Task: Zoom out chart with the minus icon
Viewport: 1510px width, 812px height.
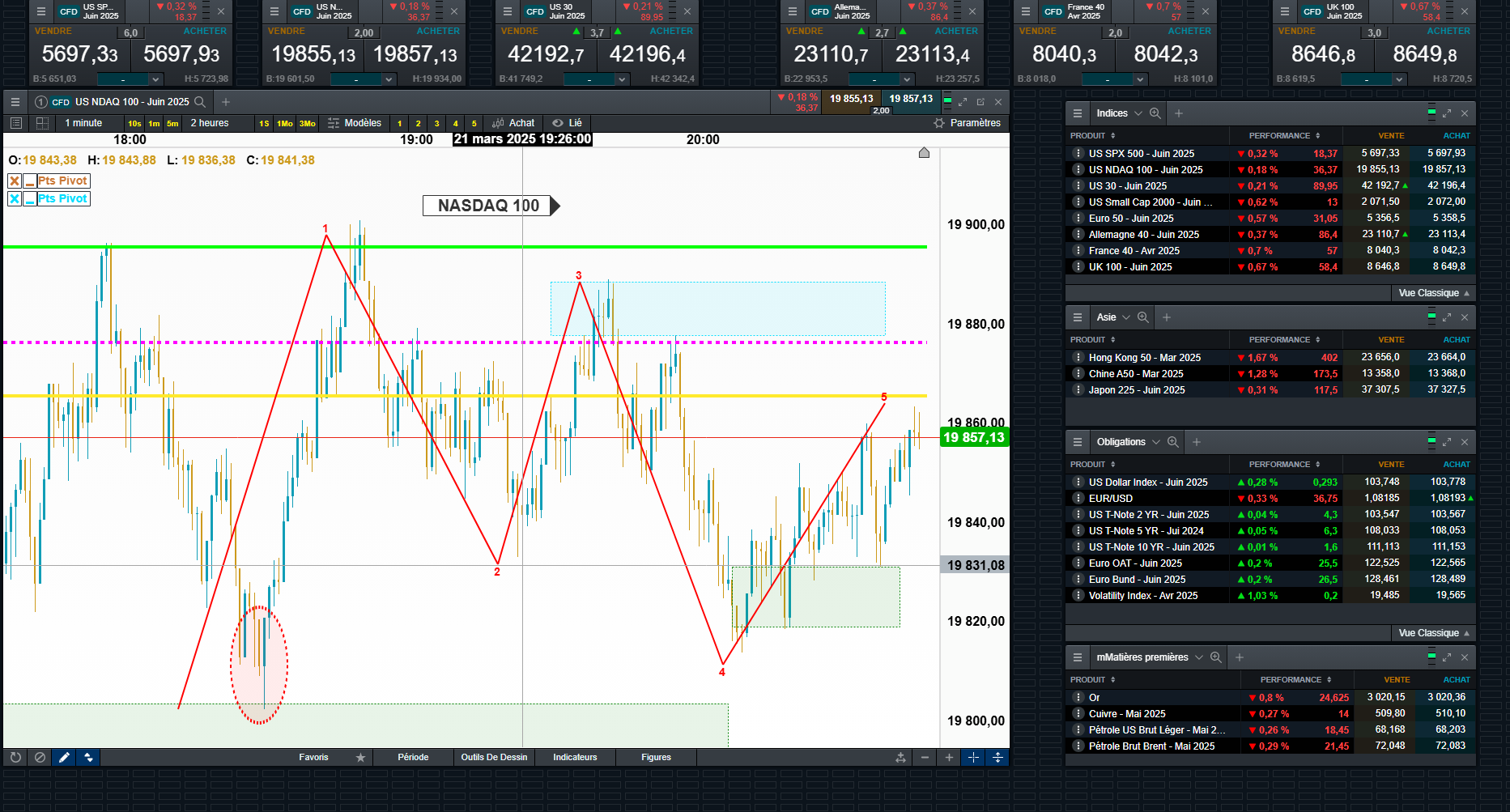Action: tap(925, 758)
